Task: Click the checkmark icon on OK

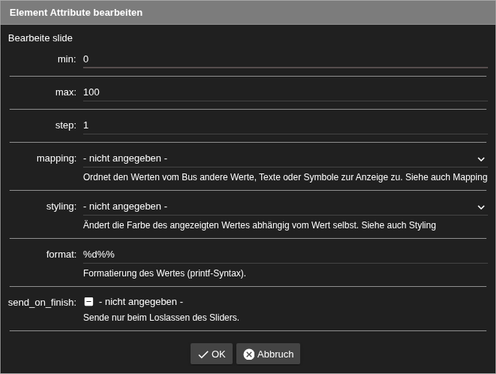Action: (x=203, y=355)
